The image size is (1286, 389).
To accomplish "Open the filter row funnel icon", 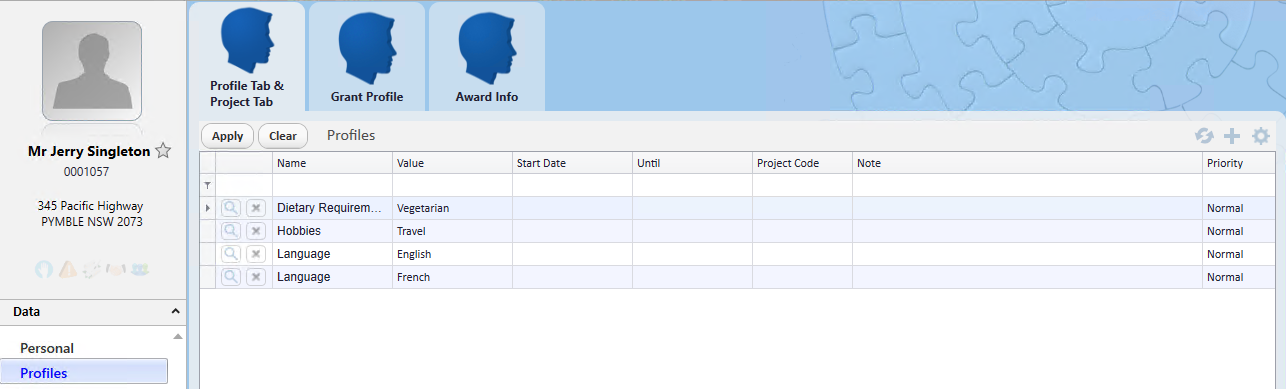I will [208, 186].
